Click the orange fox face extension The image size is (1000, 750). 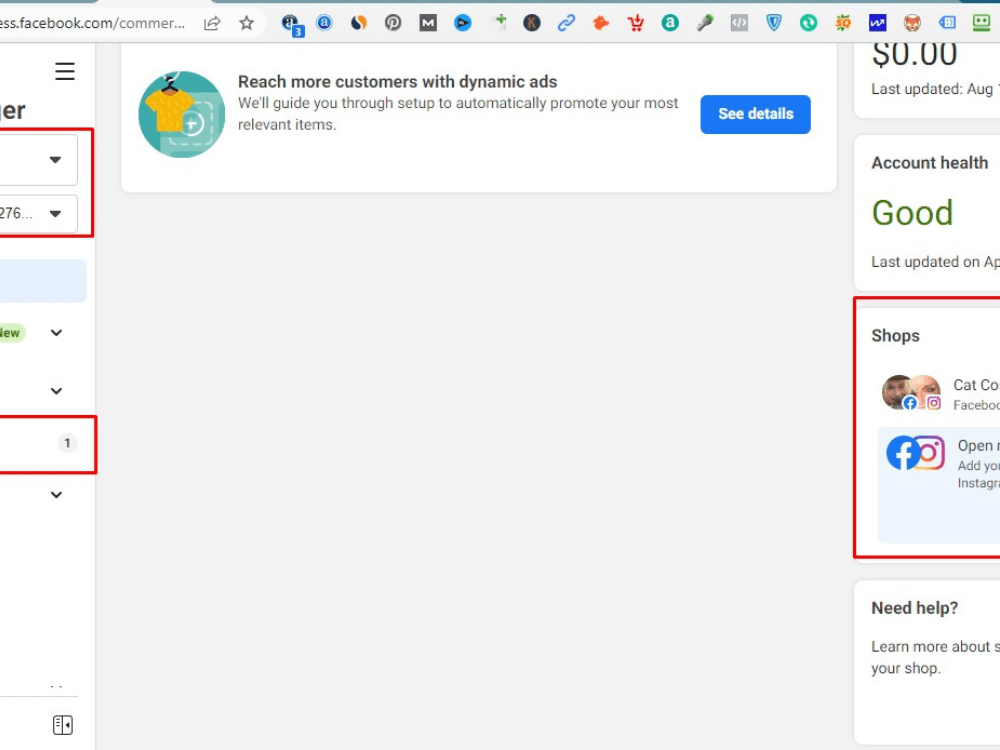point(912,23)
